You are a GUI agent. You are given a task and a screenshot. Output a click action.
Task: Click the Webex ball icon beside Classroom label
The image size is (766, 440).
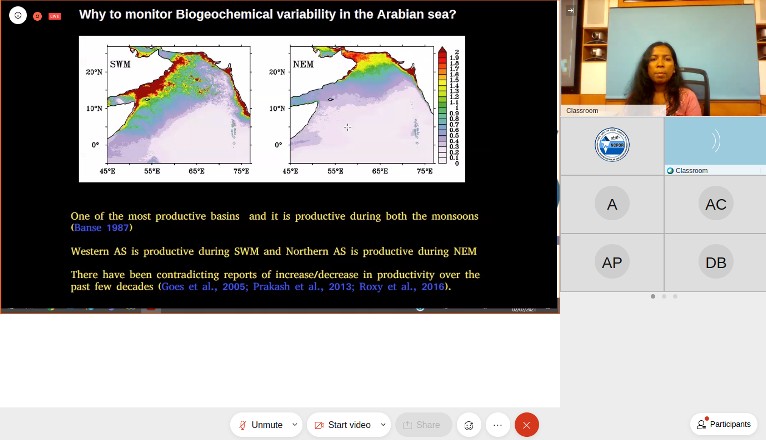(x=670, y=170)
